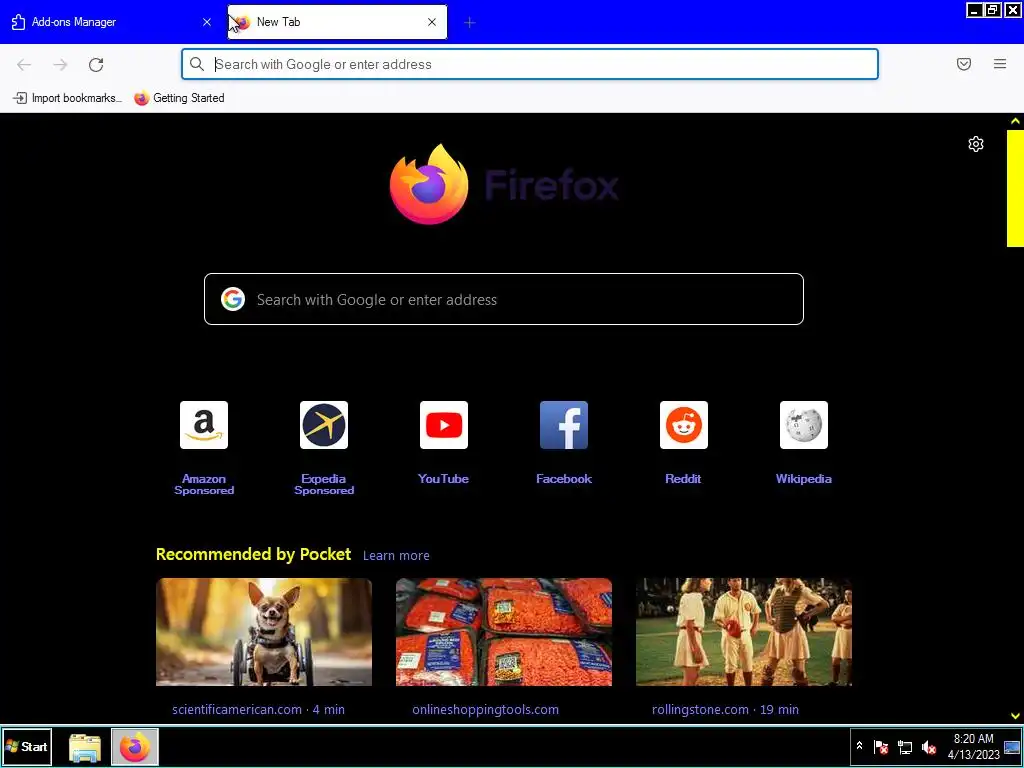Minimize the Firefox window
1024x768 pixels.
point(974,10)
